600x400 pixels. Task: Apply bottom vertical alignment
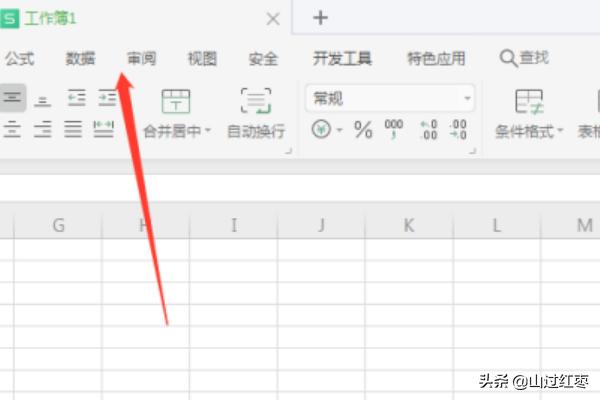(x=42, y=101)
